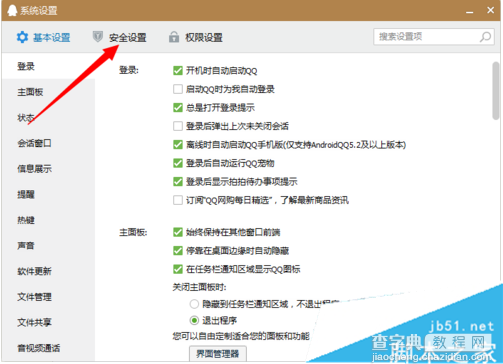Select 软件更新 in the sidebar
Image resolution: width=503 pixels, height=364 pixels.
[49, 271]
